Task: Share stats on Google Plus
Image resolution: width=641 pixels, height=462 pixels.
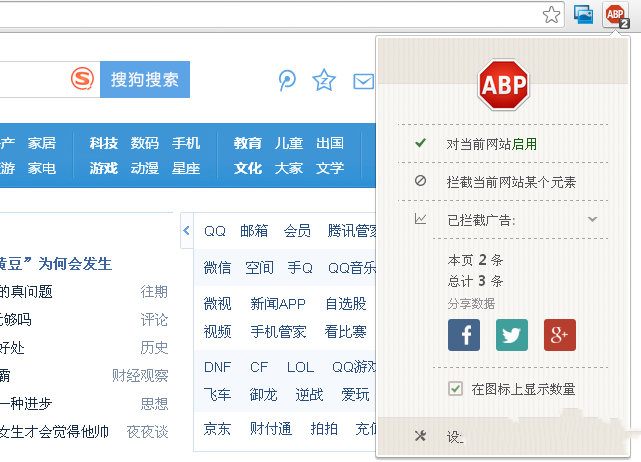Action: (x=559, y=335)
